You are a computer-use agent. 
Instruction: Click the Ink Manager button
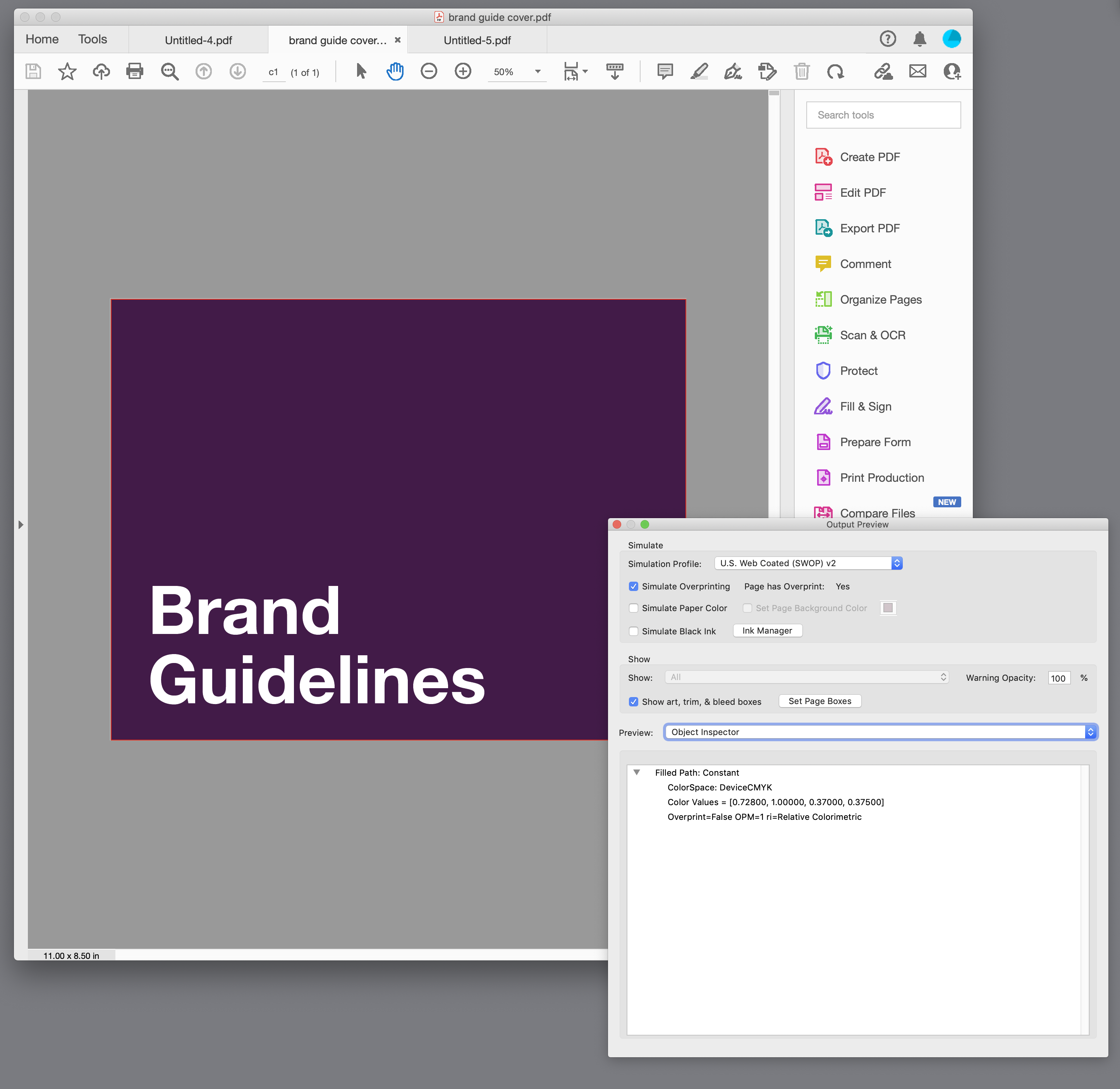[x=766, y=630]
